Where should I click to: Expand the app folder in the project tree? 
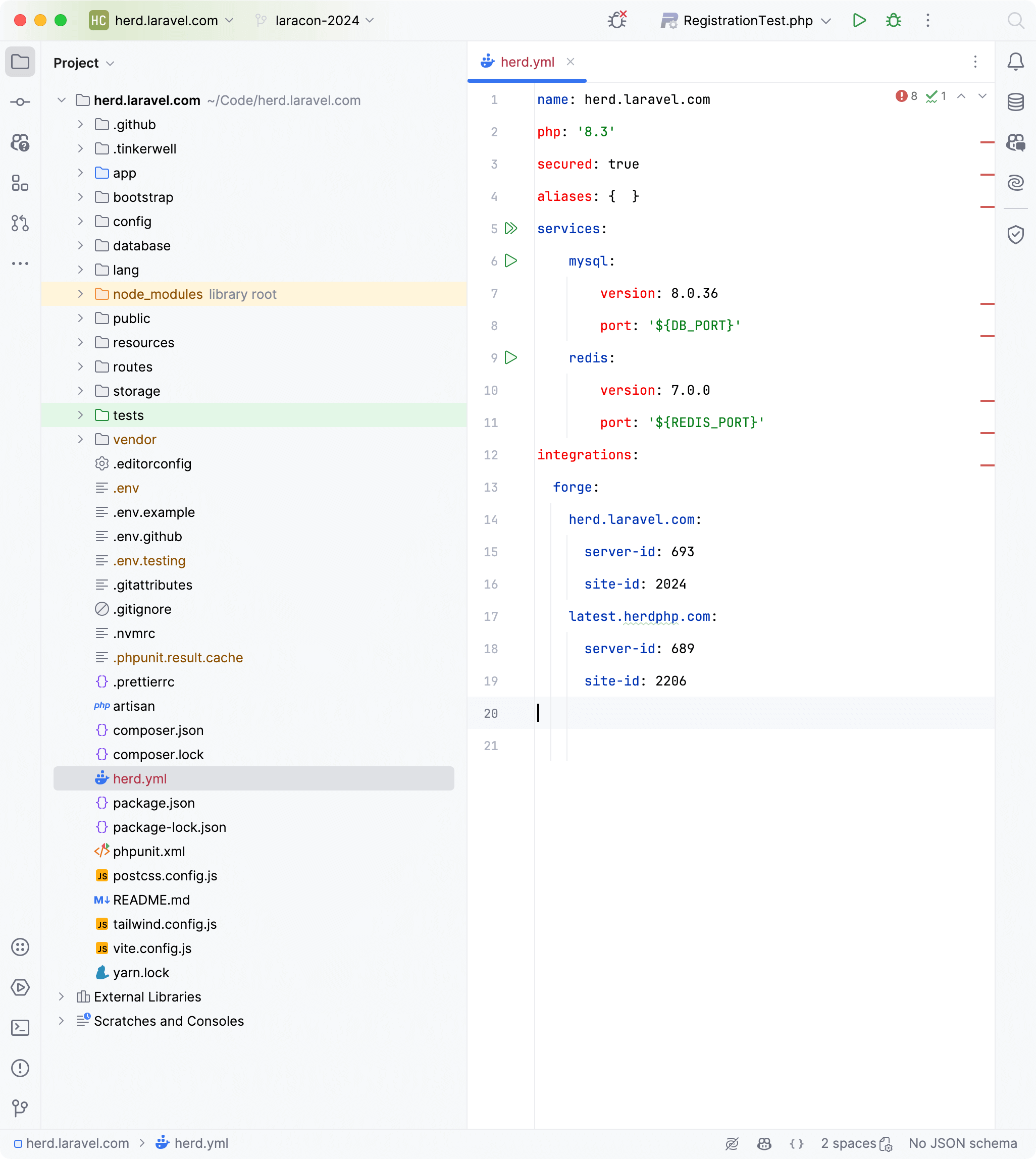(x=80, y=173)
